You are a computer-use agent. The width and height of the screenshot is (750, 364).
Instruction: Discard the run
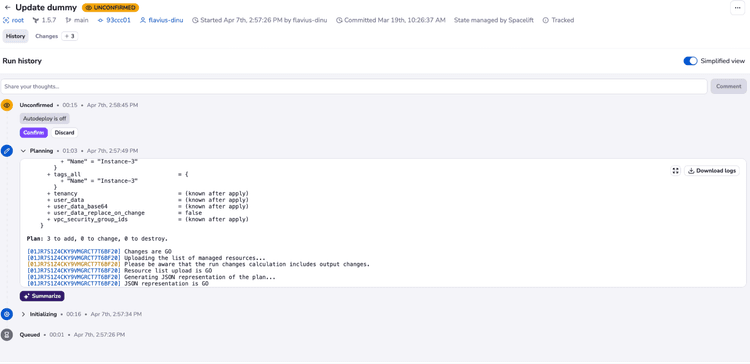pos(64,132)
